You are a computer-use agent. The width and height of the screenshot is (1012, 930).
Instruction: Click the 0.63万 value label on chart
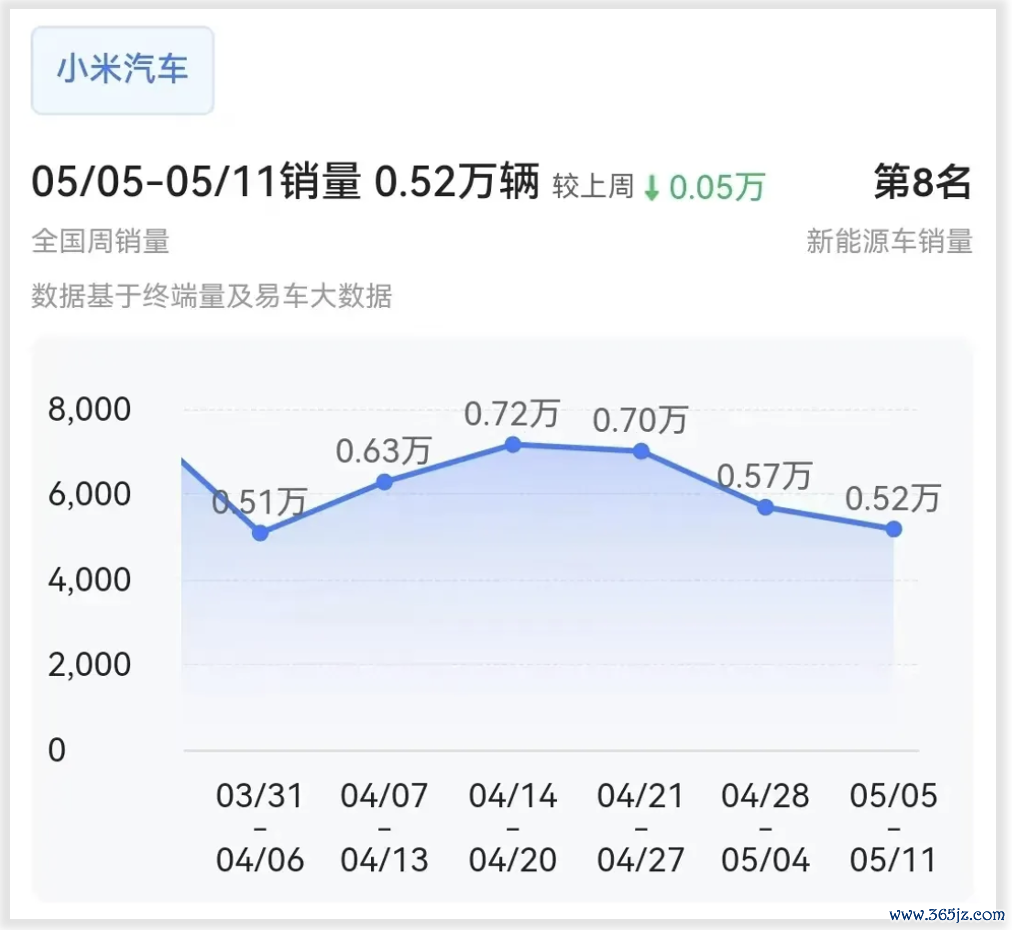(383, 450)
